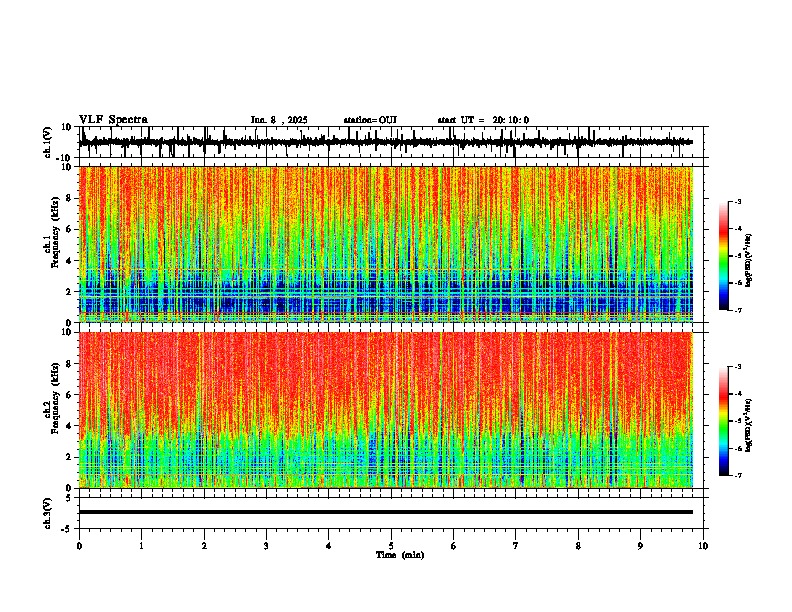The width and height of the screenshot is (792, 612).
Task: Click the time axis tick label '10'
Action: 703,546
